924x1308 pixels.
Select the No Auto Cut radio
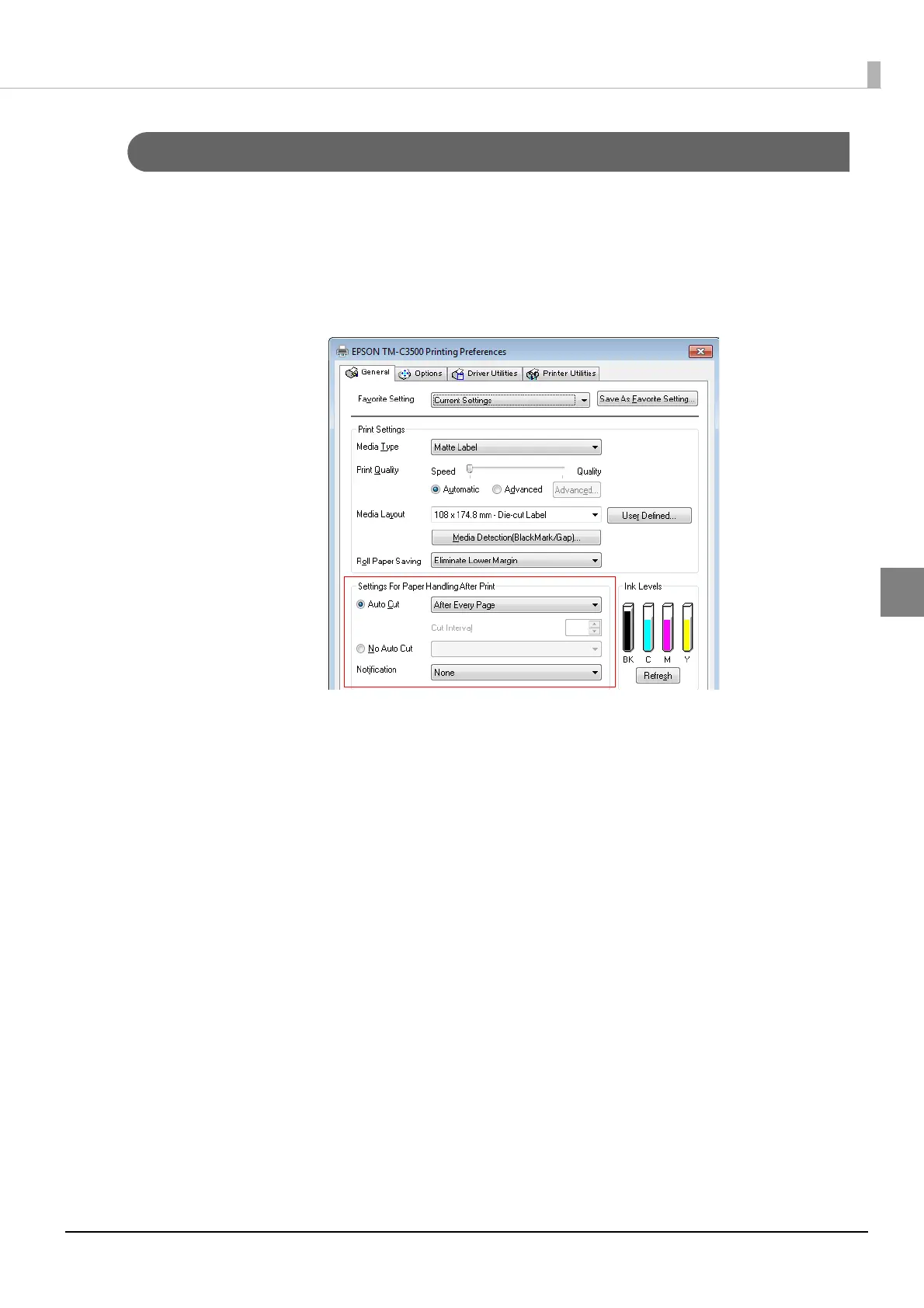(x=360, y=649)
